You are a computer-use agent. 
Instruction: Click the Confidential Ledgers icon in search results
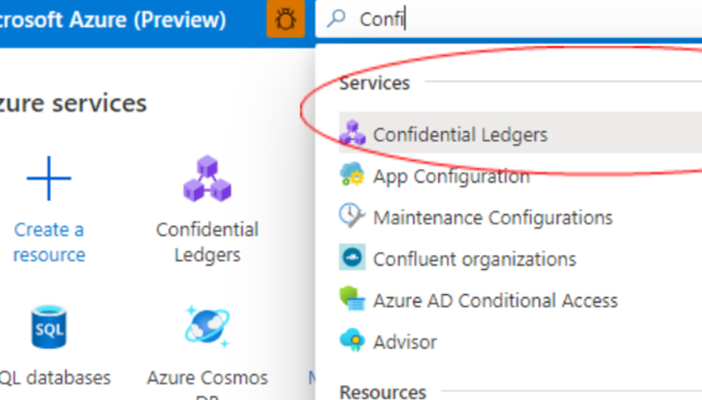point(352,133)
